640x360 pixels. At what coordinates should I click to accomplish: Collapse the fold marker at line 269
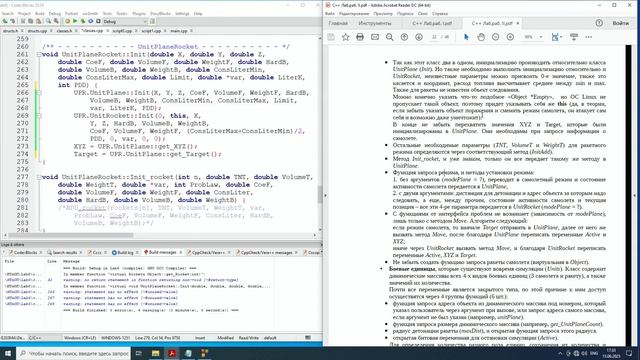(x=38, y=116)
